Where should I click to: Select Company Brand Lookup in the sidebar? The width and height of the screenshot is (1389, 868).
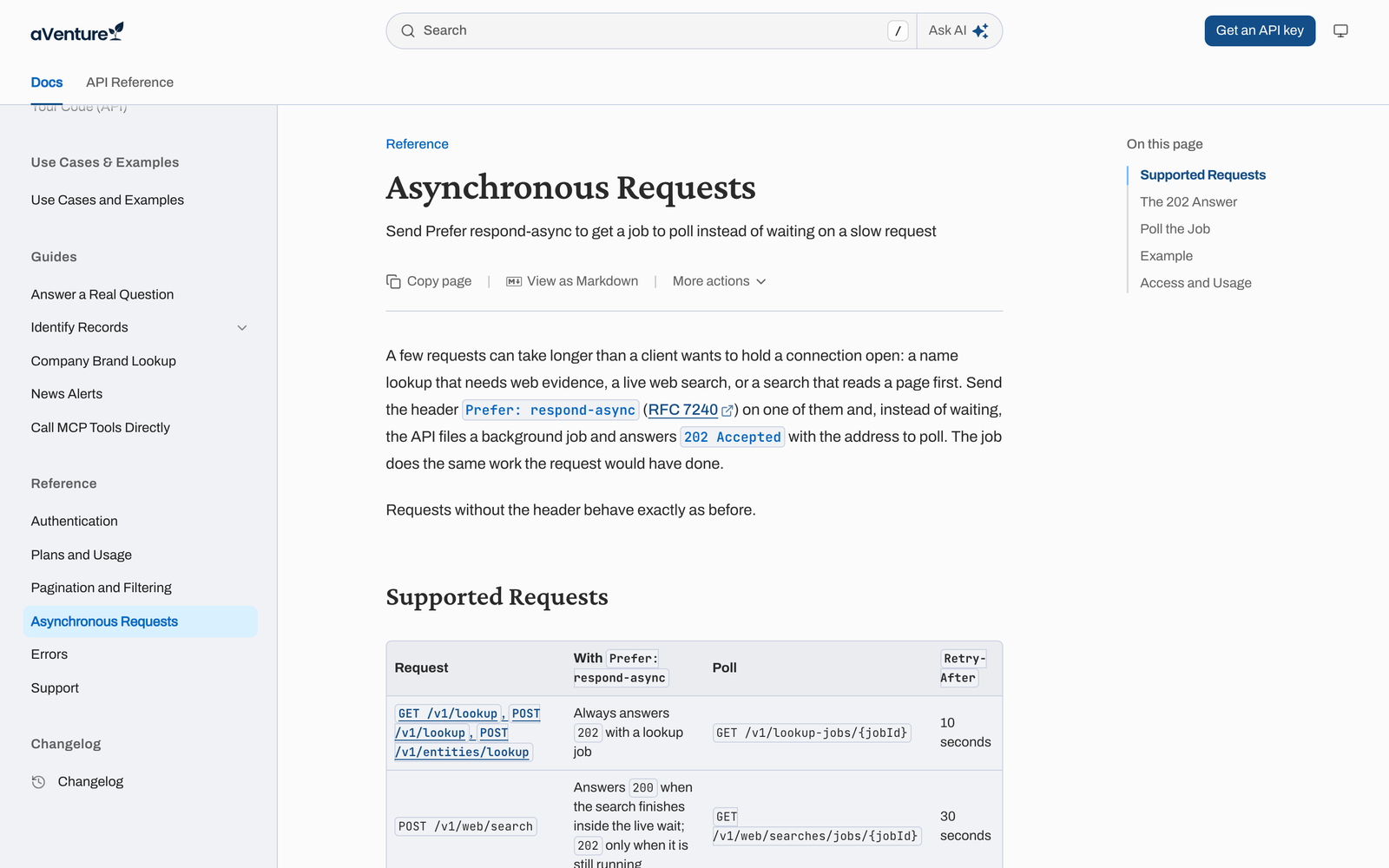[x=103, y=361]
